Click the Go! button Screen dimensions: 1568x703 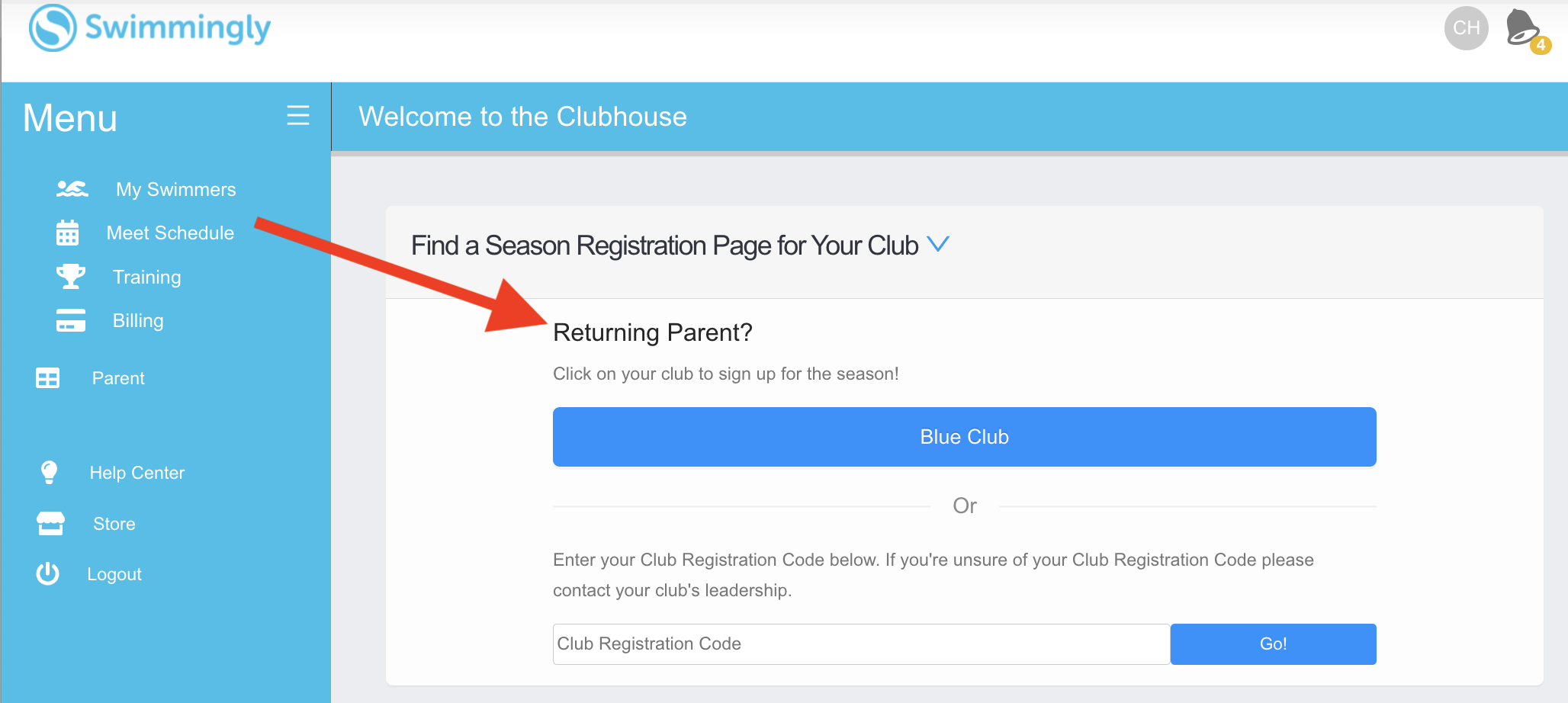[1273, 644]
